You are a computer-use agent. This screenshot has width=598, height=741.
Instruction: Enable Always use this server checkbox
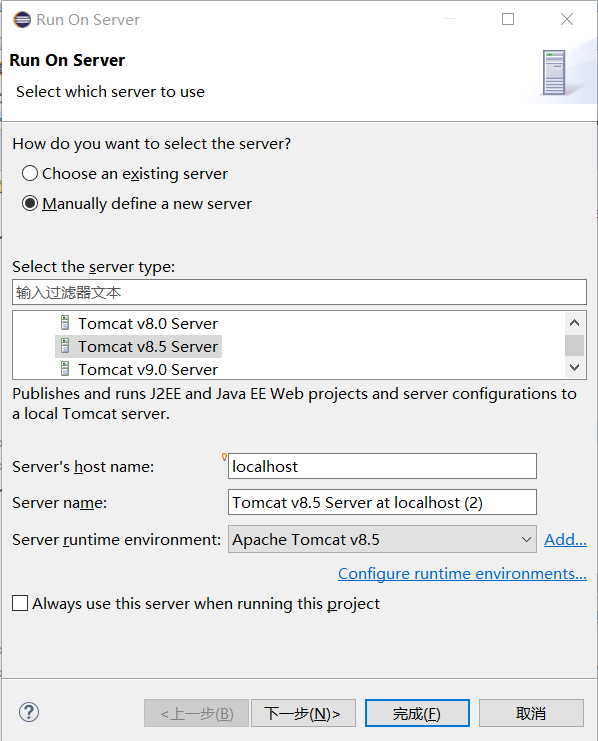[x=20, y=603]
